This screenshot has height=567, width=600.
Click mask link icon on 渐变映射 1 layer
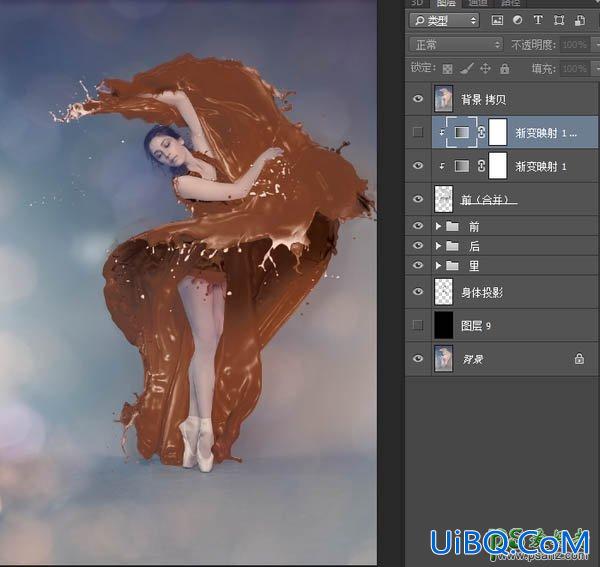481,166
